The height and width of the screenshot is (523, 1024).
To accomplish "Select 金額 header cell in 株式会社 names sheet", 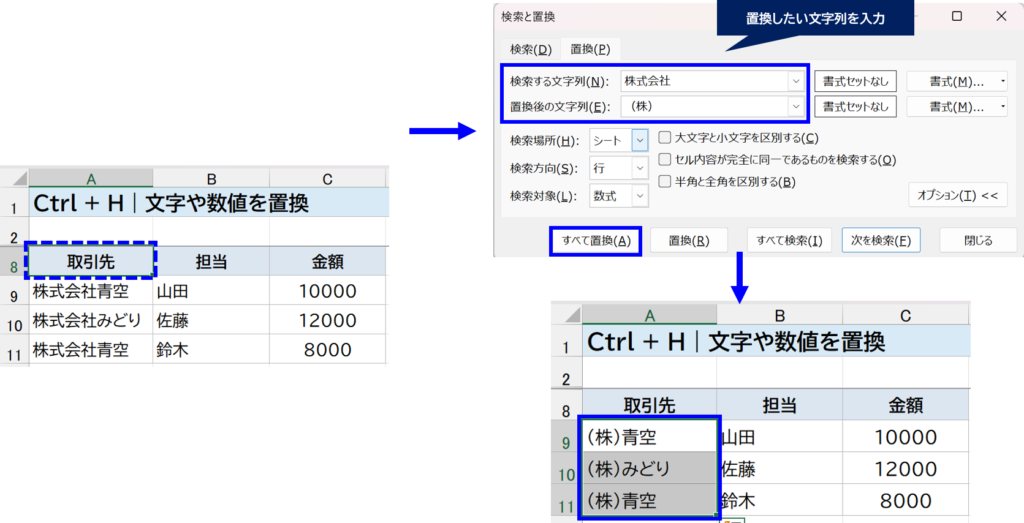I will (x=328, y=261).
